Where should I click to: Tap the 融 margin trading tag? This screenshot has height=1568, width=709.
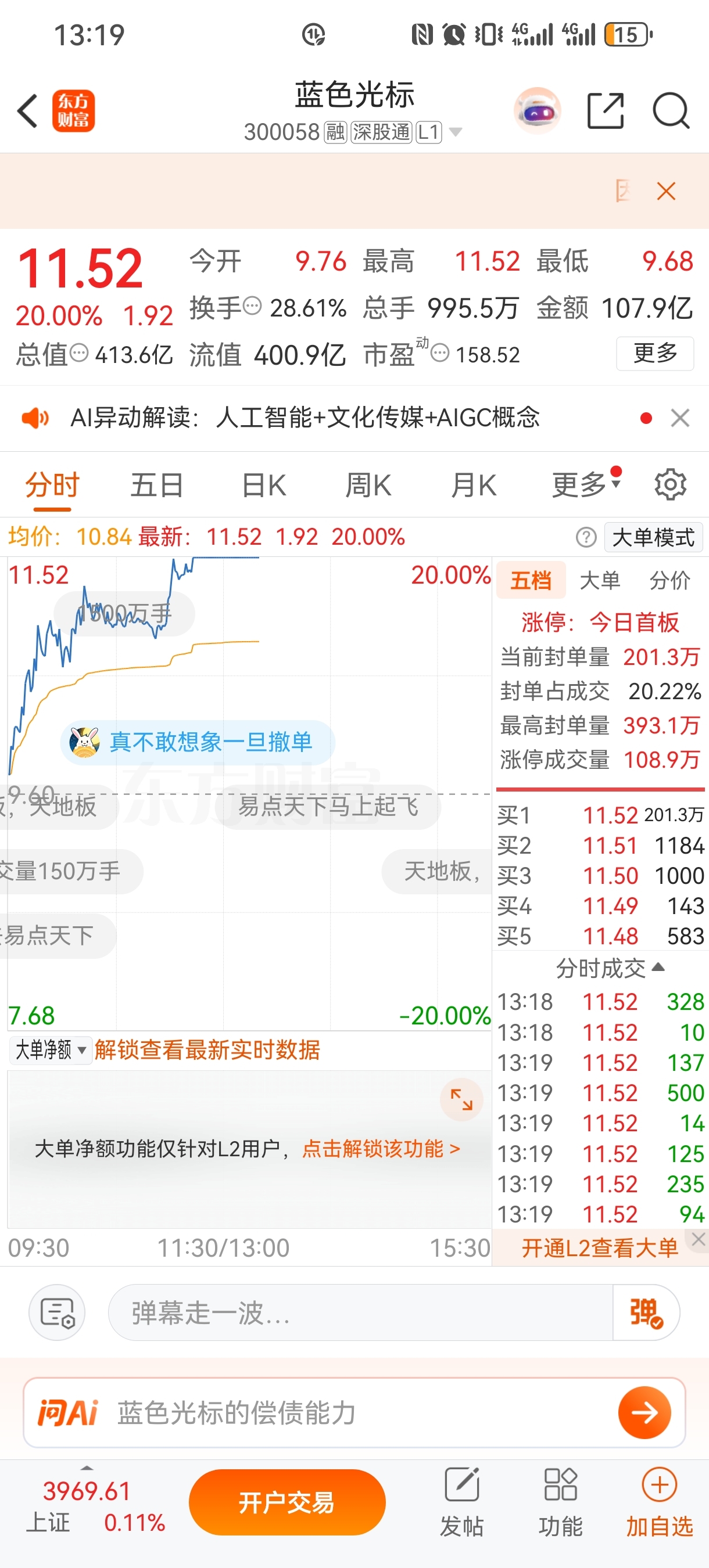point(335,131)
